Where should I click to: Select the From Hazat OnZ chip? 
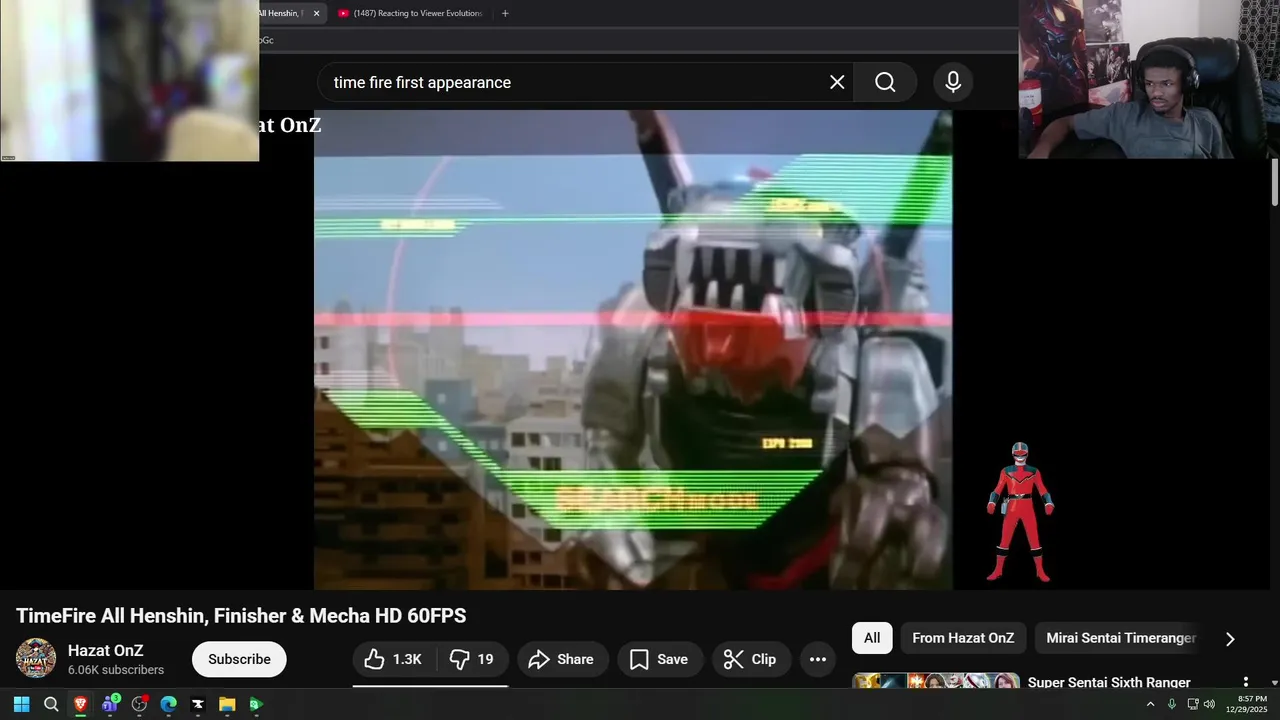point(963,638)
